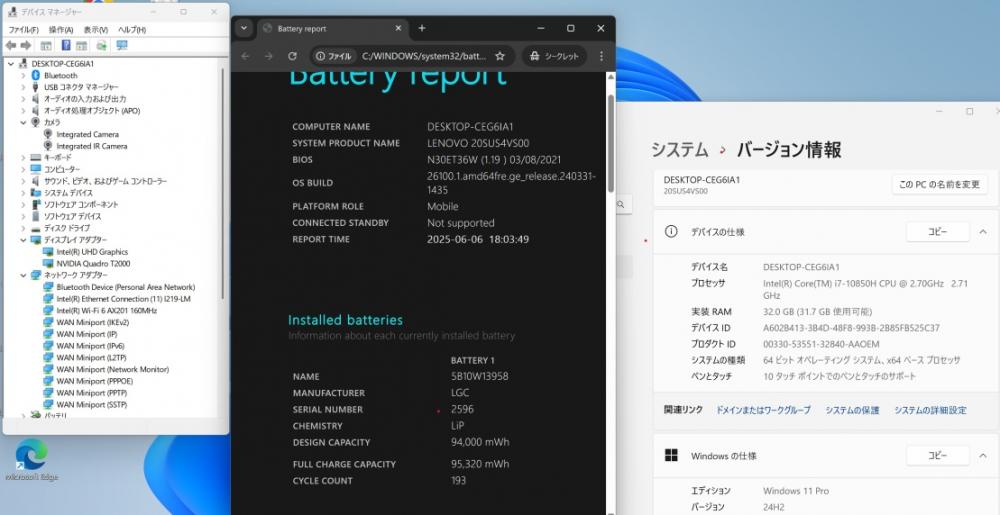Screen dimensions: 1000x515
Task: Open the ファイル(F) menu
Action: tap(24, 29)
